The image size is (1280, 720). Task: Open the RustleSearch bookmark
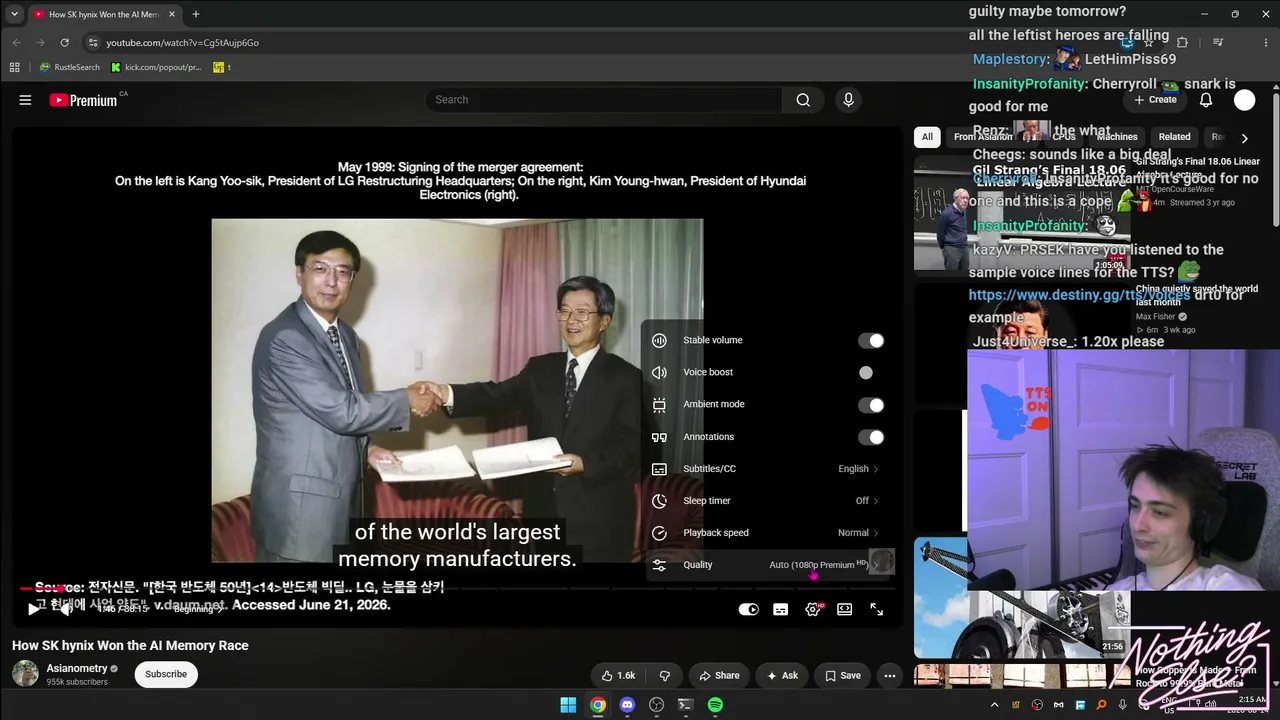(70, 67)
